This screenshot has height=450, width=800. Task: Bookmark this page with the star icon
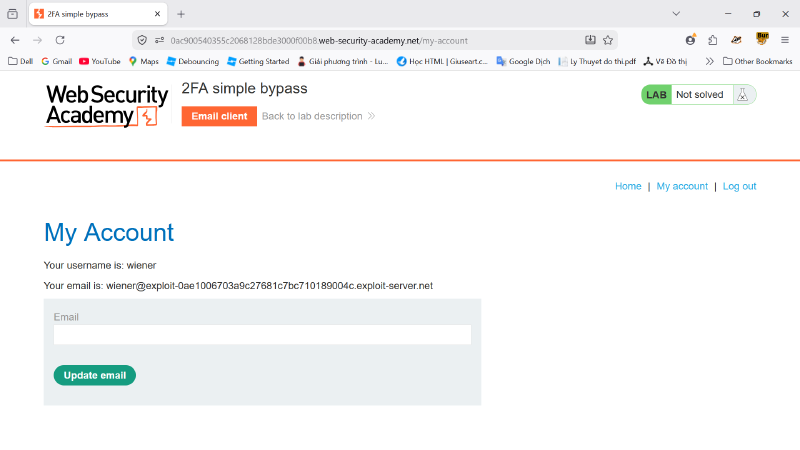coord(608,40)
